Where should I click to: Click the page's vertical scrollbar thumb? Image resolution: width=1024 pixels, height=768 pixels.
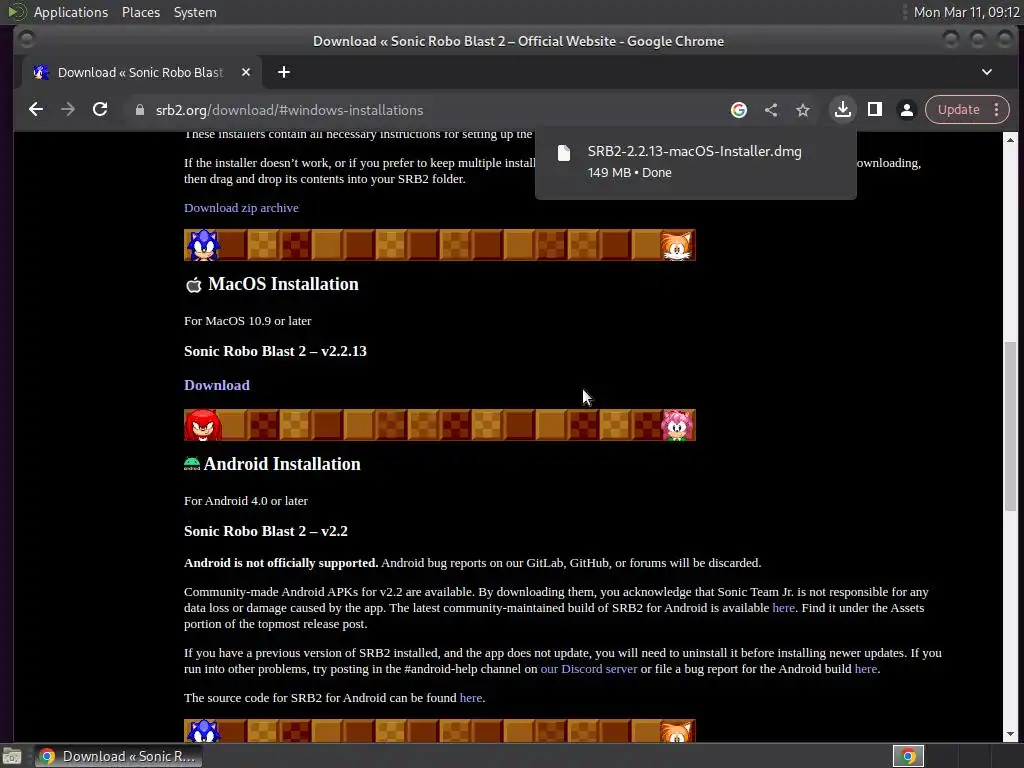(1010, 426)
